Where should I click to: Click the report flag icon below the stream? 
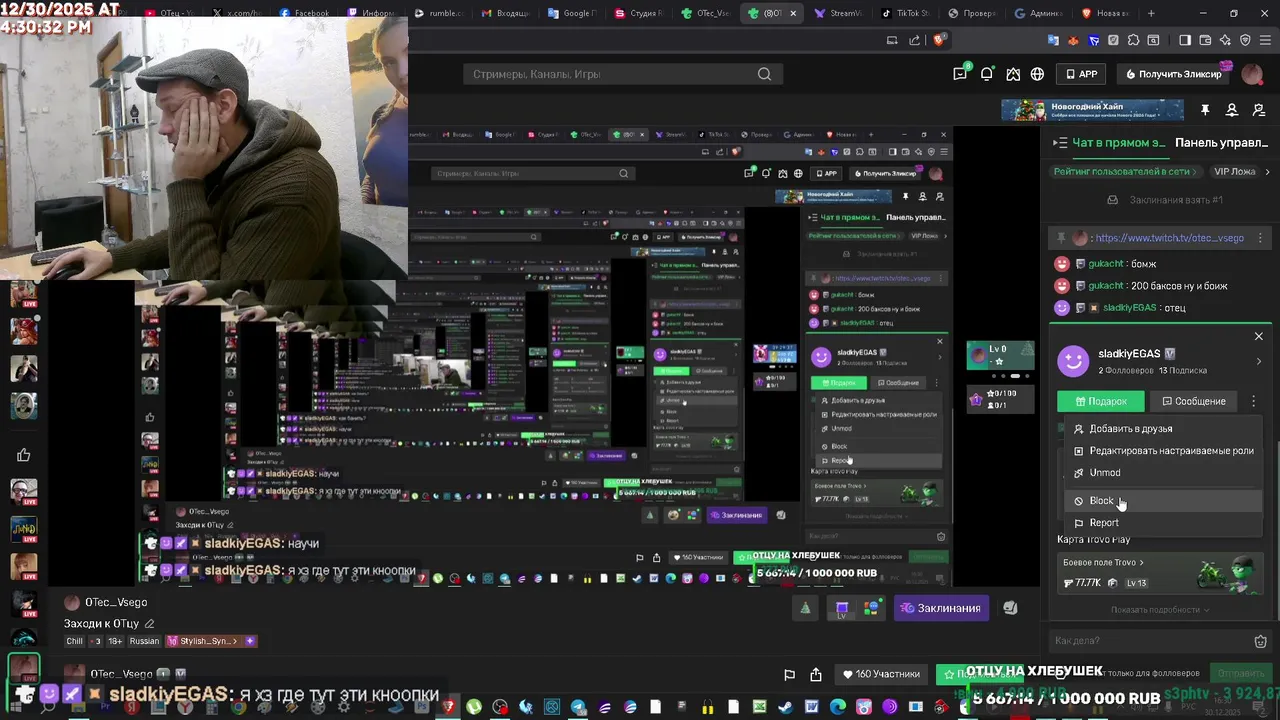click(789, 674)
